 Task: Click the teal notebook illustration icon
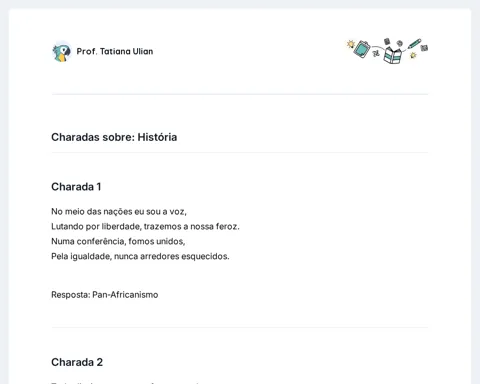coord(362,49)
